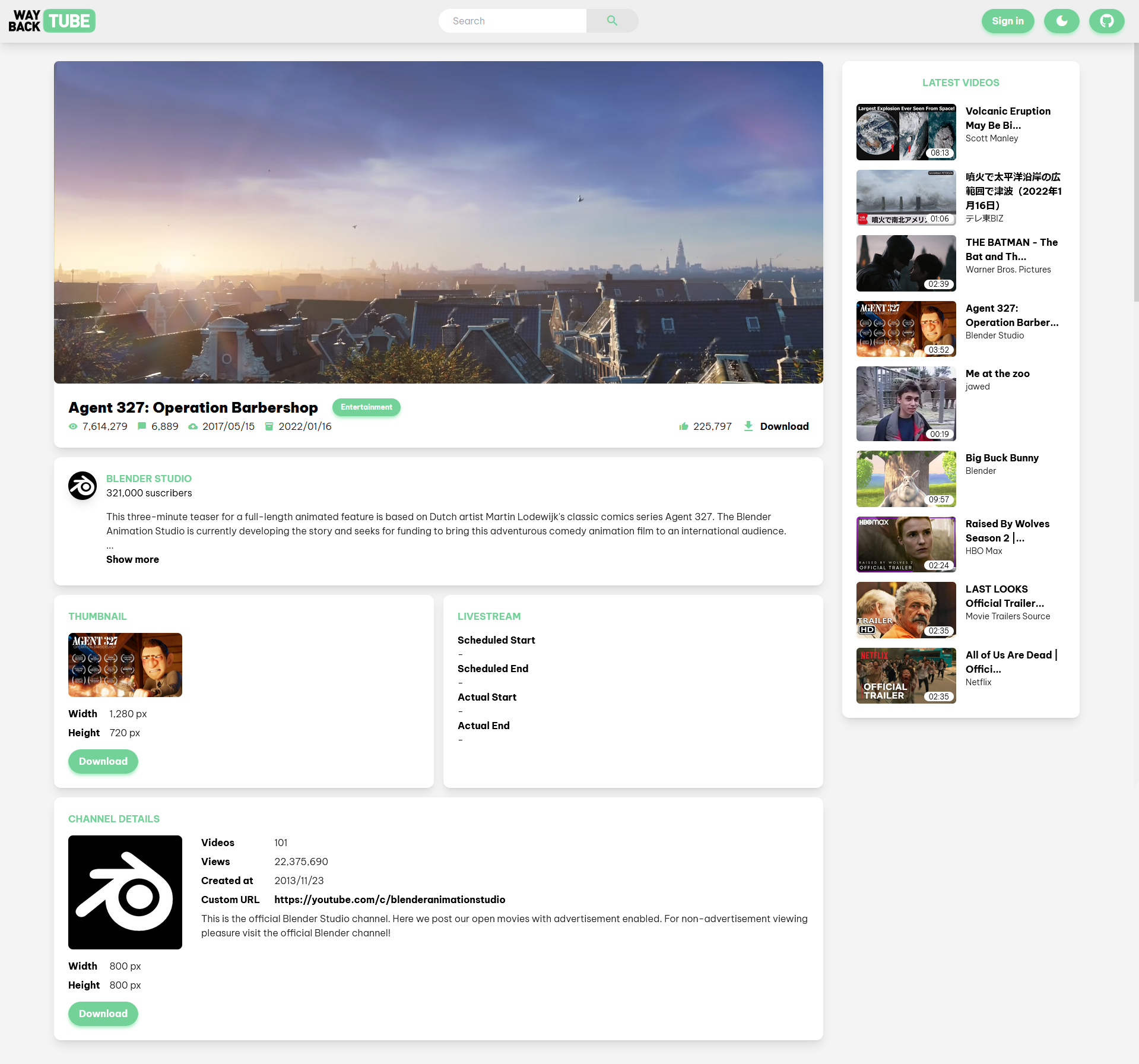Open the GitHub icon link

click(x=1106, y=21)
